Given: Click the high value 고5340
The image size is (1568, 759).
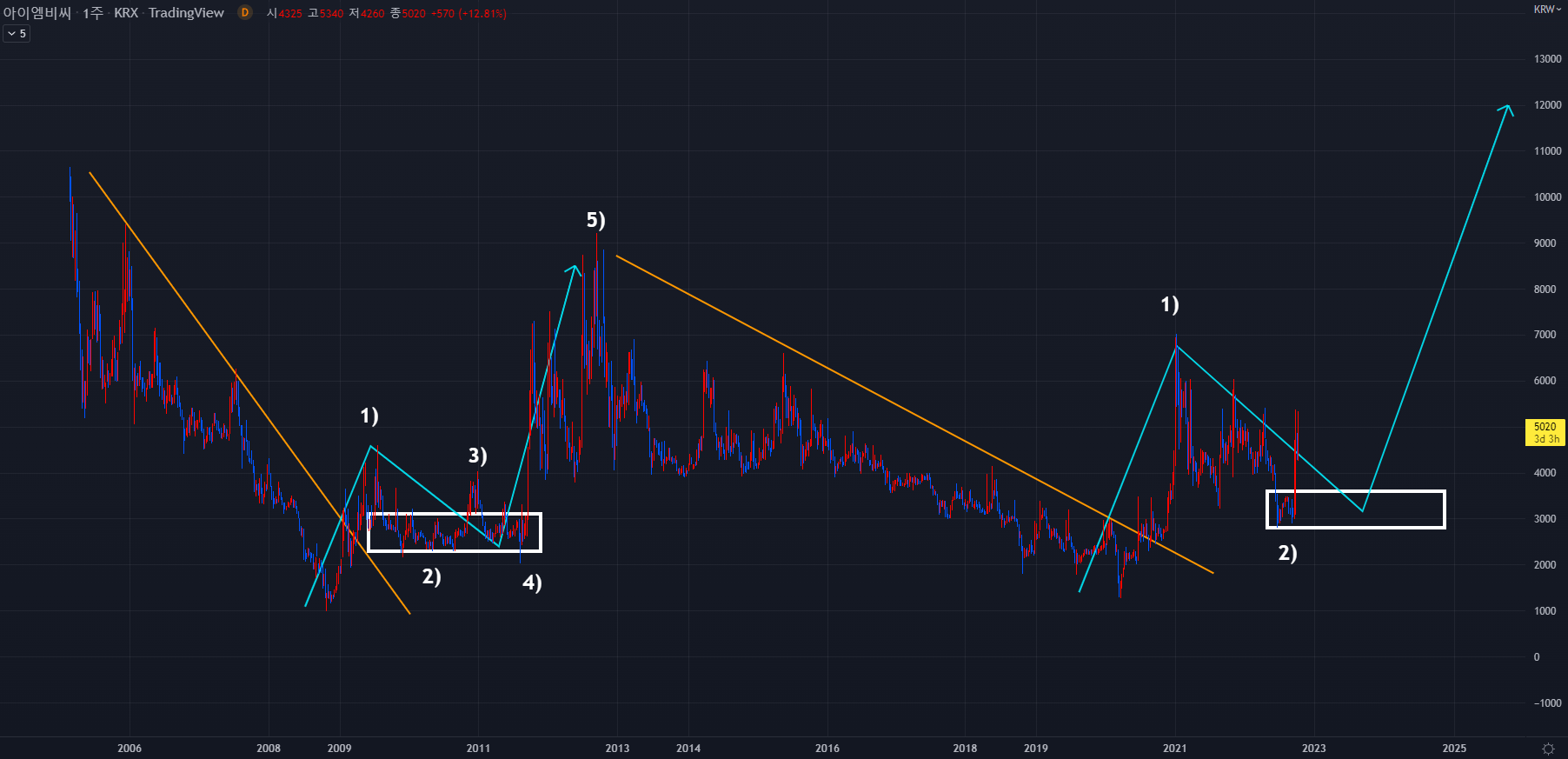Looking at the screenshot, I should coord(326,13).
